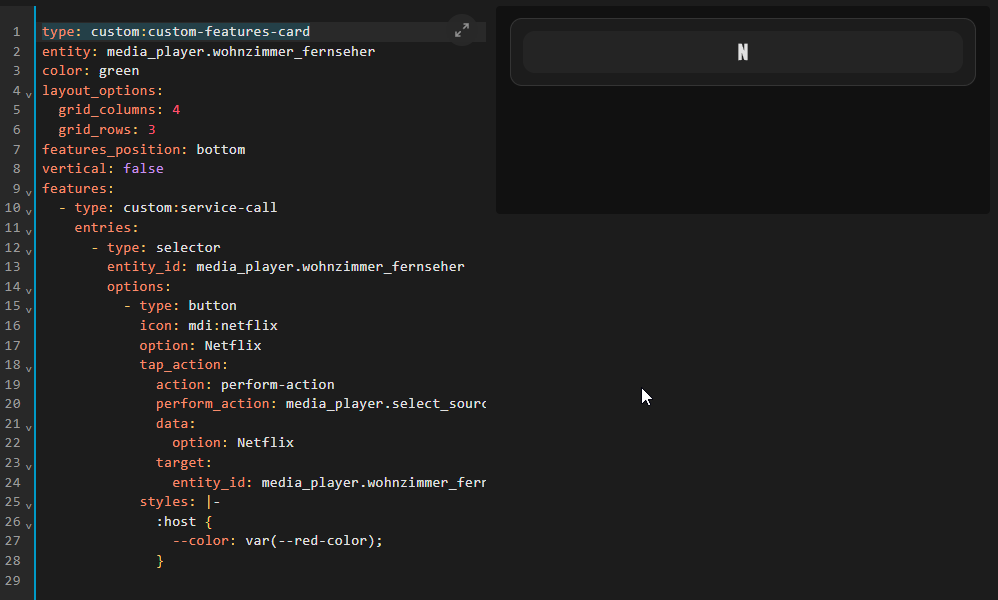Collapse the button option at line 15
The height and width of the screenshot is (600, 998).
(x=28, y=309)
